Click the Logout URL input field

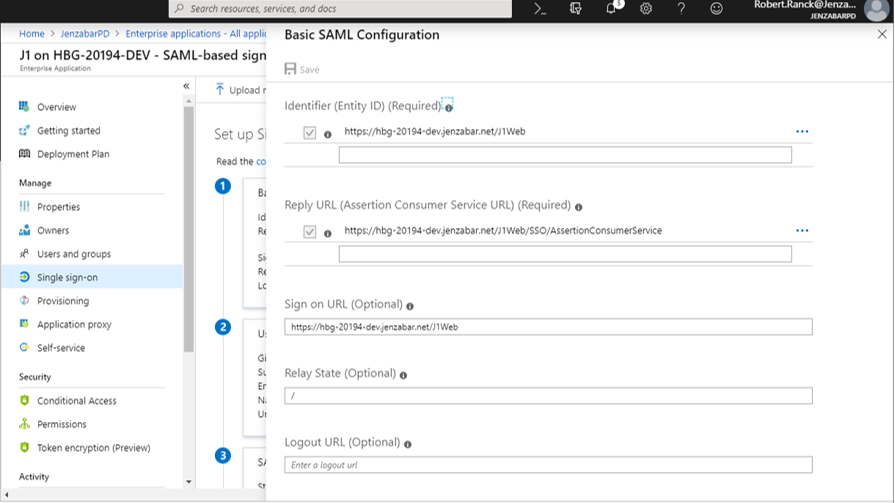point(548,465)
